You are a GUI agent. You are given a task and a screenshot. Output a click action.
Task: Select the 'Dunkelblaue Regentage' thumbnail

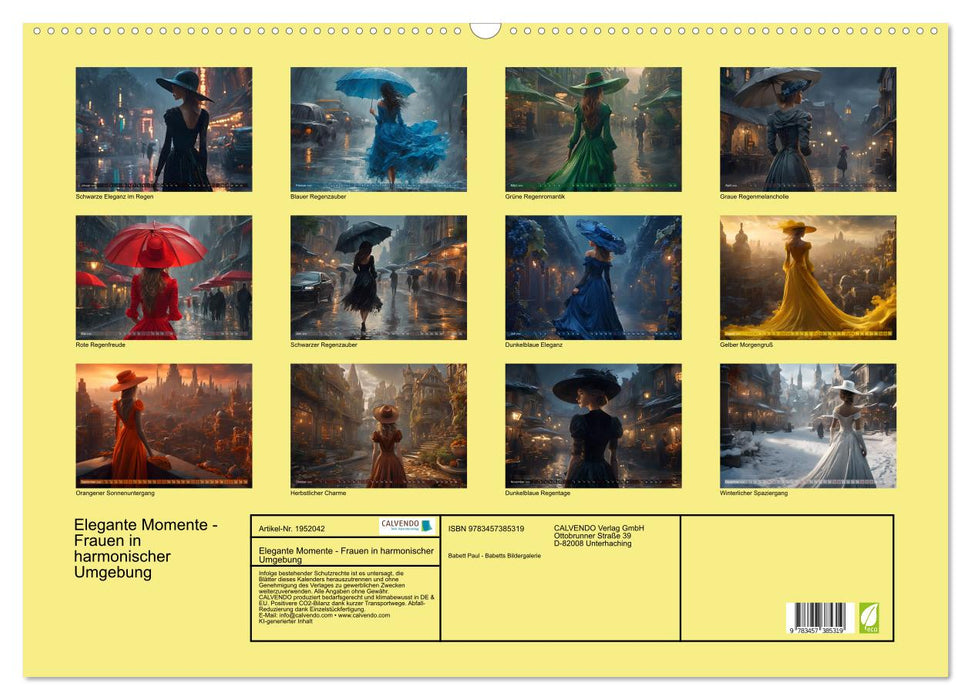tap(593, 426)
